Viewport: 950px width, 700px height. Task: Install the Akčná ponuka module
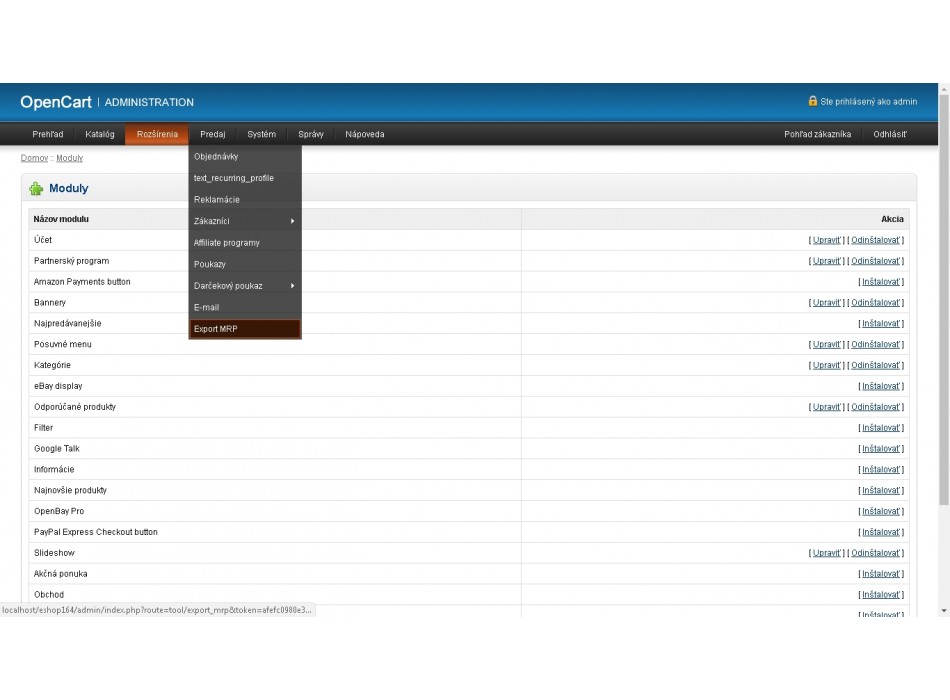pyautogui.click(x=881, y=574)
